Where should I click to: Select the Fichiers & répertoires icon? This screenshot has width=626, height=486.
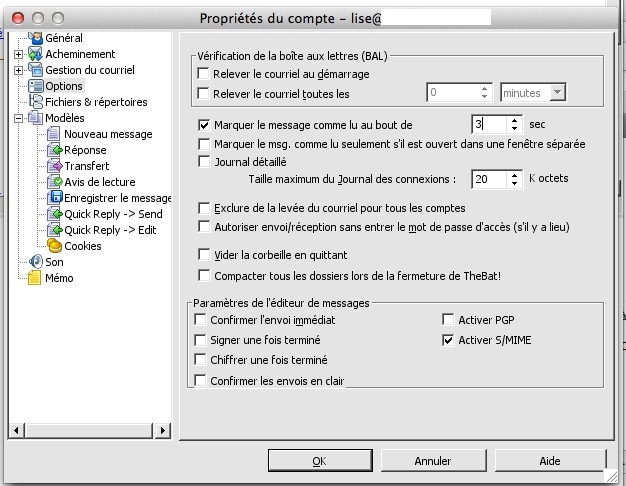click(x=35, y=102)
